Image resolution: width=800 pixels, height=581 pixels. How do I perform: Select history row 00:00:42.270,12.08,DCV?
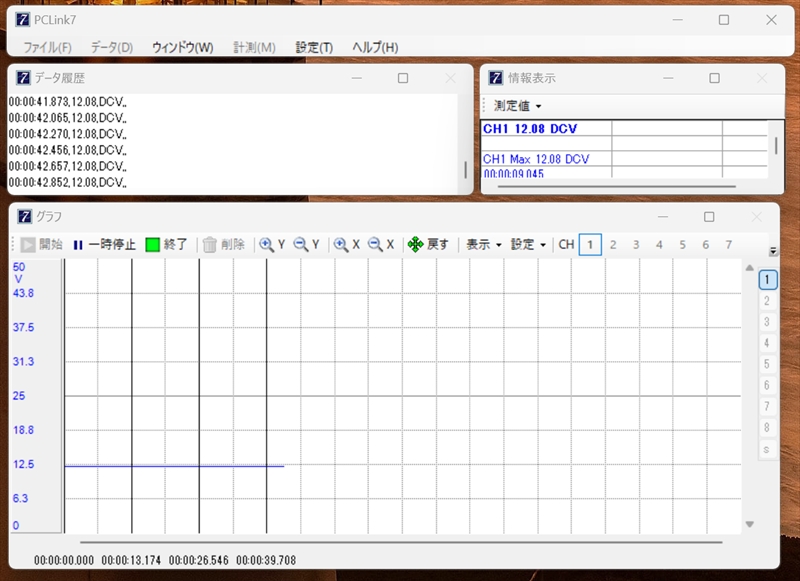tap(67, 134)
